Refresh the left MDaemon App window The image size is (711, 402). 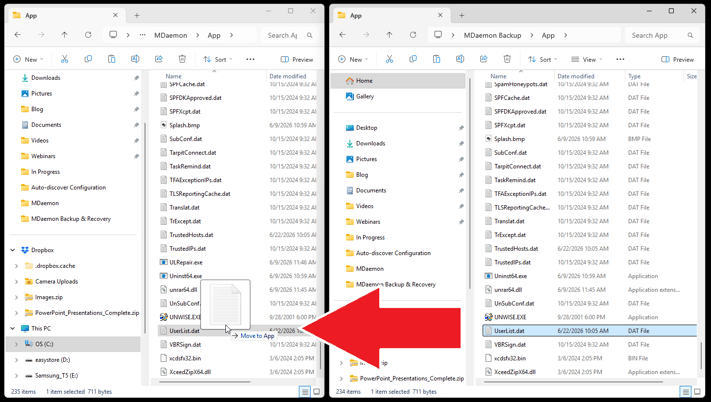[88, 35]
